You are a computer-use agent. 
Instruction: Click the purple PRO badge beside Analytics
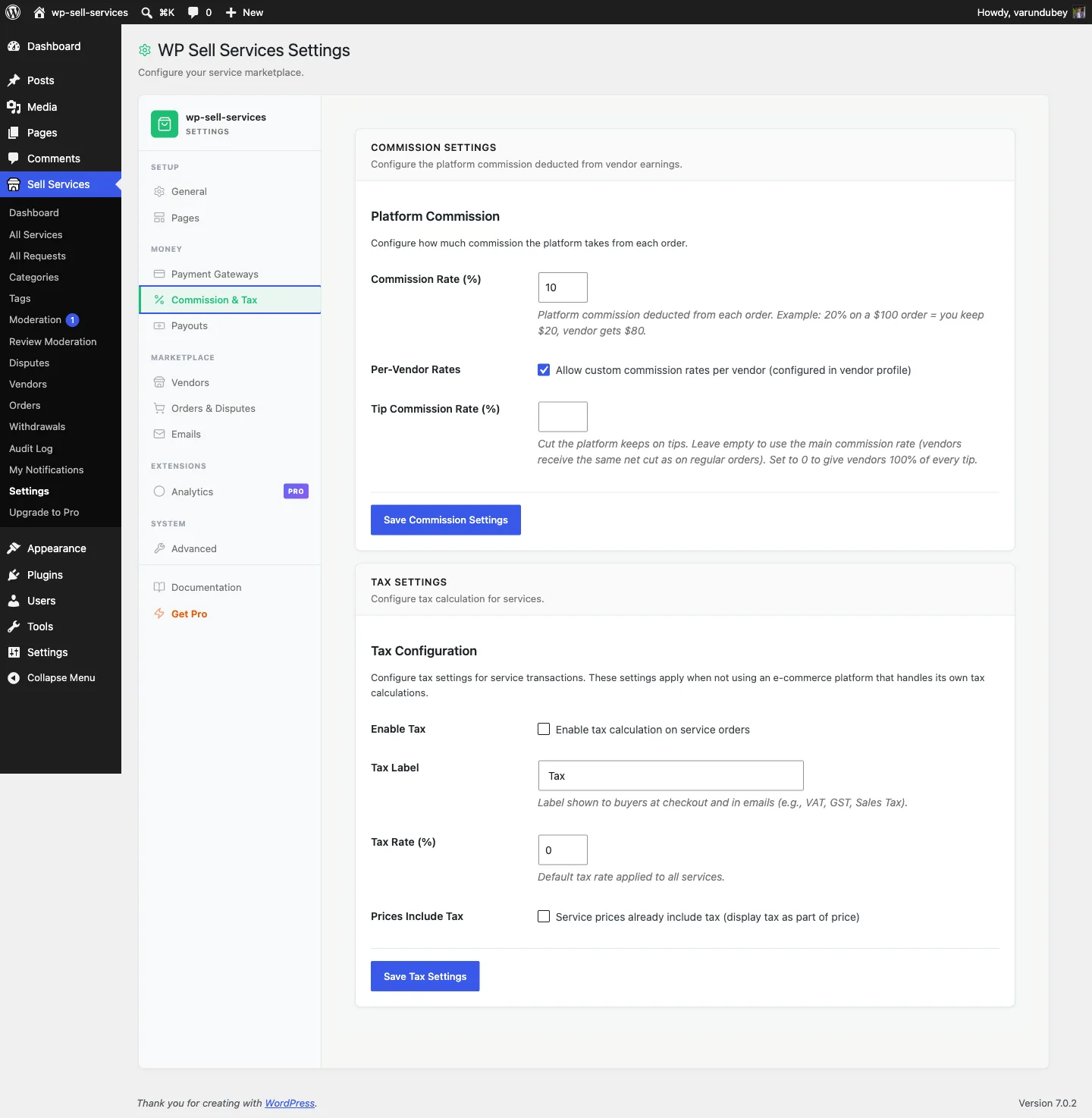click(x=296, y=491)
